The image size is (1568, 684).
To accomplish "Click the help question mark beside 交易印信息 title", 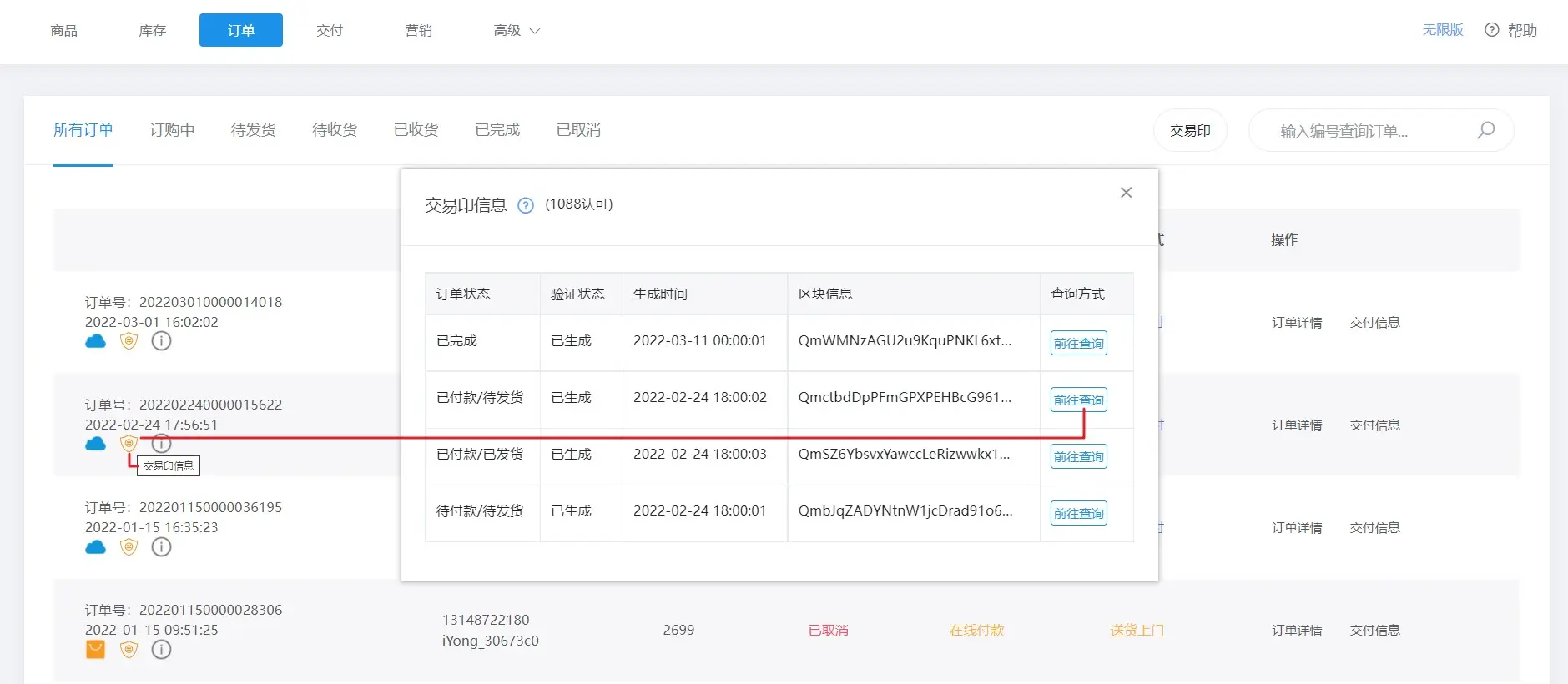I will click(x=526, y=205).
